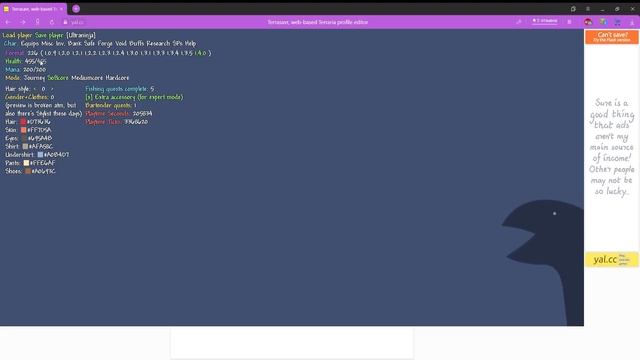Open the Research tab
Image resolution: width=640 pixels, height=360 pixels.
158,44
